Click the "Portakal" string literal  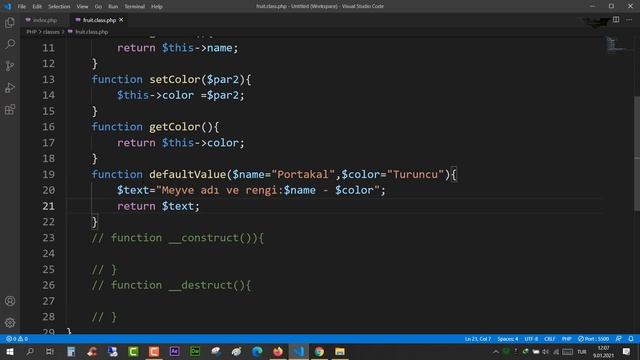pyautogui.click(x=303, y=174)
